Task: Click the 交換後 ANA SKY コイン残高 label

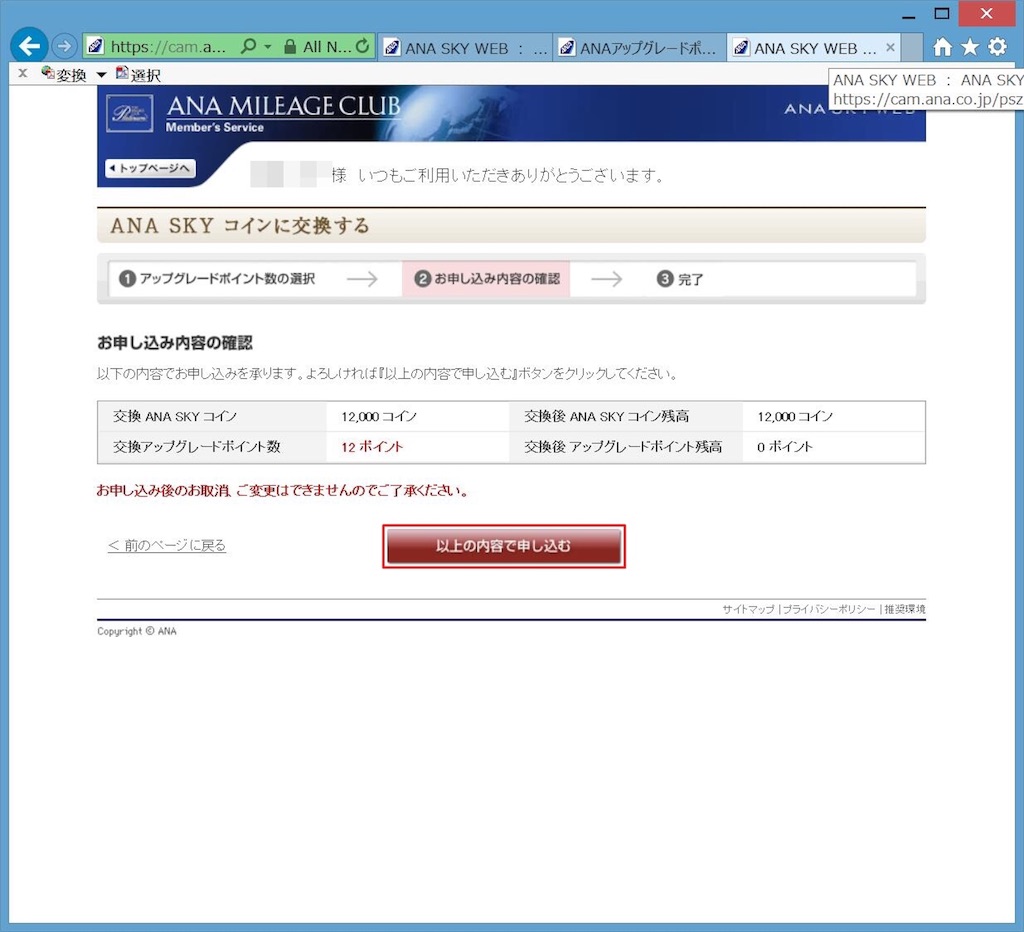Action: [606, 417]
